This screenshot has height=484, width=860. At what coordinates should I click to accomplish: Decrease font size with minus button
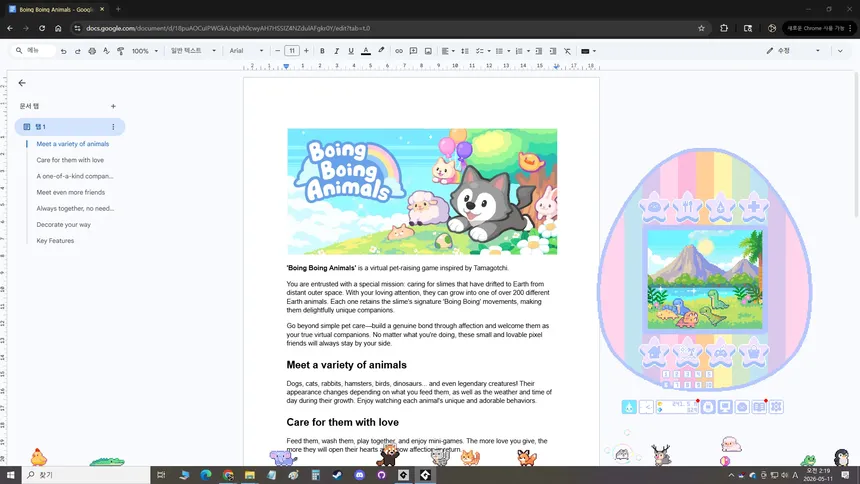(x=278, y=51)
